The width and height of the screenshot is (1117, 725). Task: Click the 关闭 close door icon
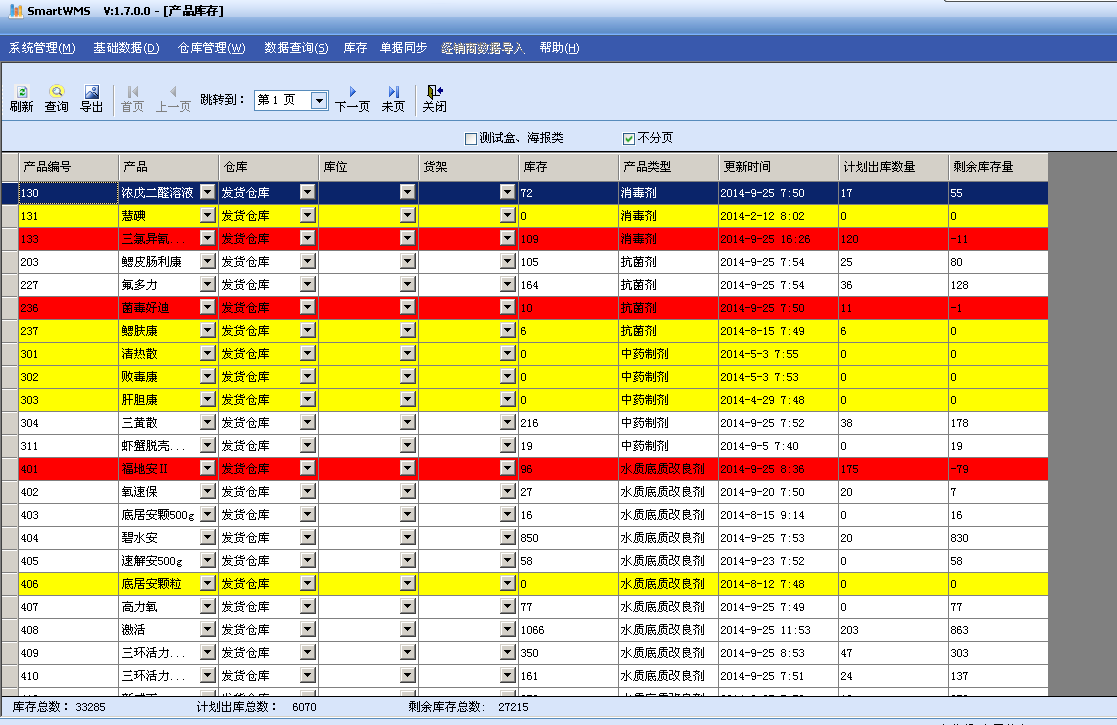pyautogui.click(x=434, y=92)
